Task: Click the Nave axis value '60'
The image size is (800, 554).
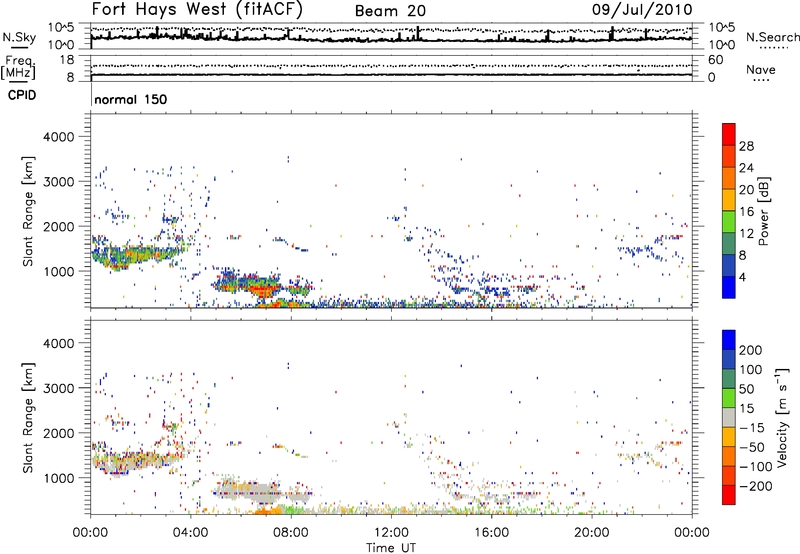Action: click(x=715, y=60)
